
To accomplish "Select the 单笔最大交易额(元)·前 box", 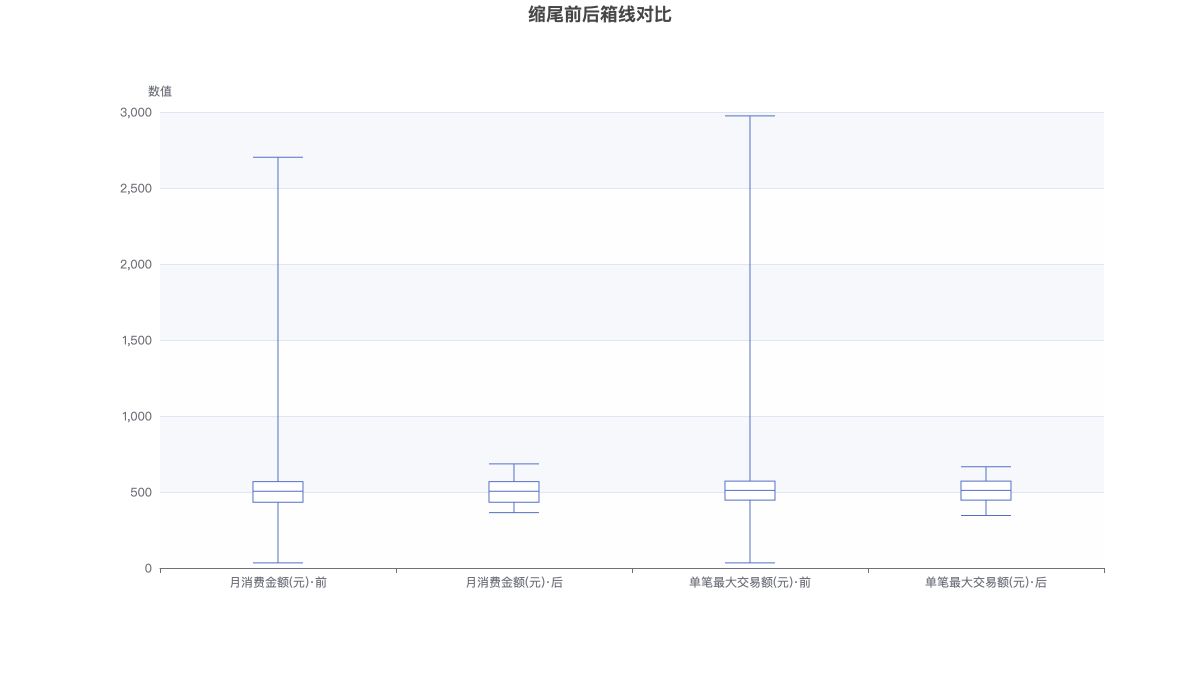I will point(750,491).
